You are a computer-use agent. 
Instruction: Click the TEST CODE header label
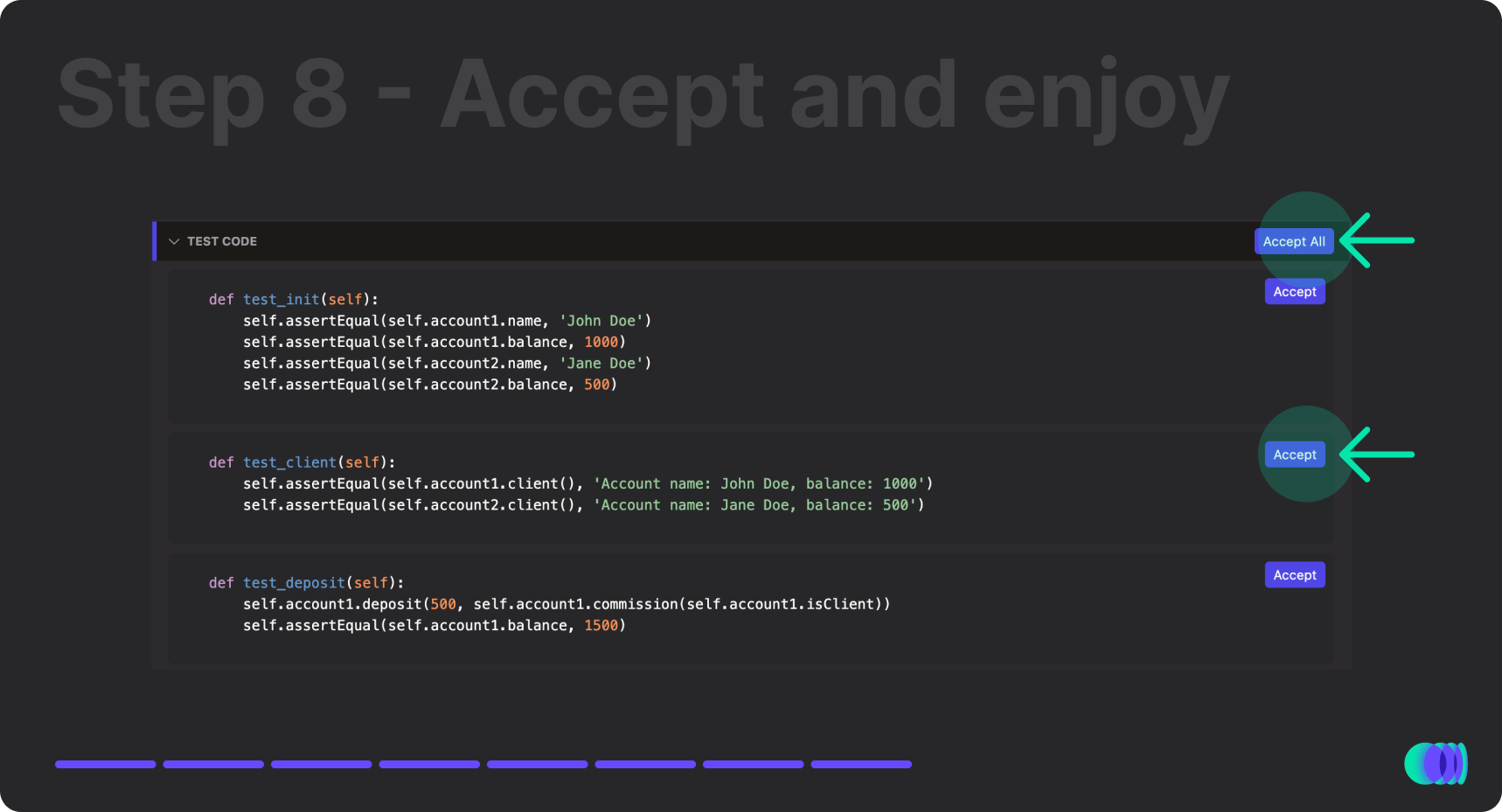click(222, 241)
